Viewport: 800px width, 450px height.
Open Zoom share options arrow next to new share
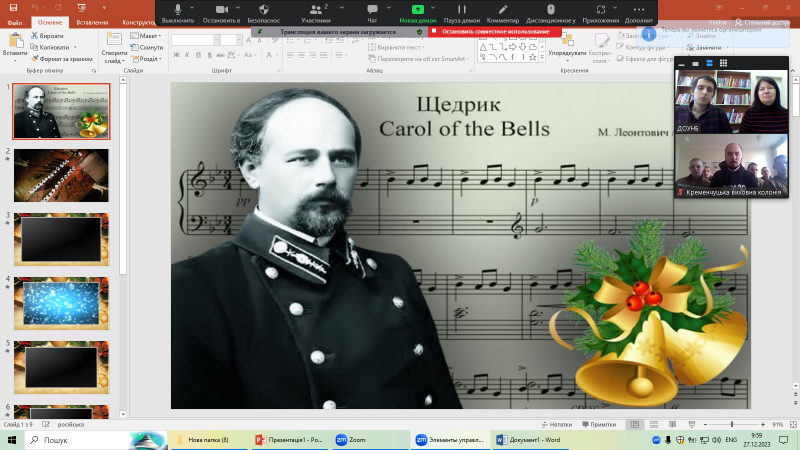click(x=433, y=8)
